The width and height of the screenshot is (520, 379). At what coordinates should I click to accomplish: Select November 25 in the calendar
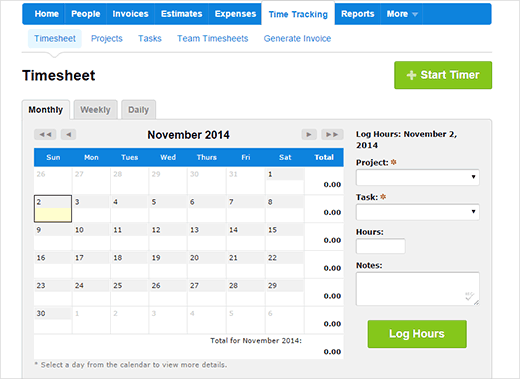(130, 292)
